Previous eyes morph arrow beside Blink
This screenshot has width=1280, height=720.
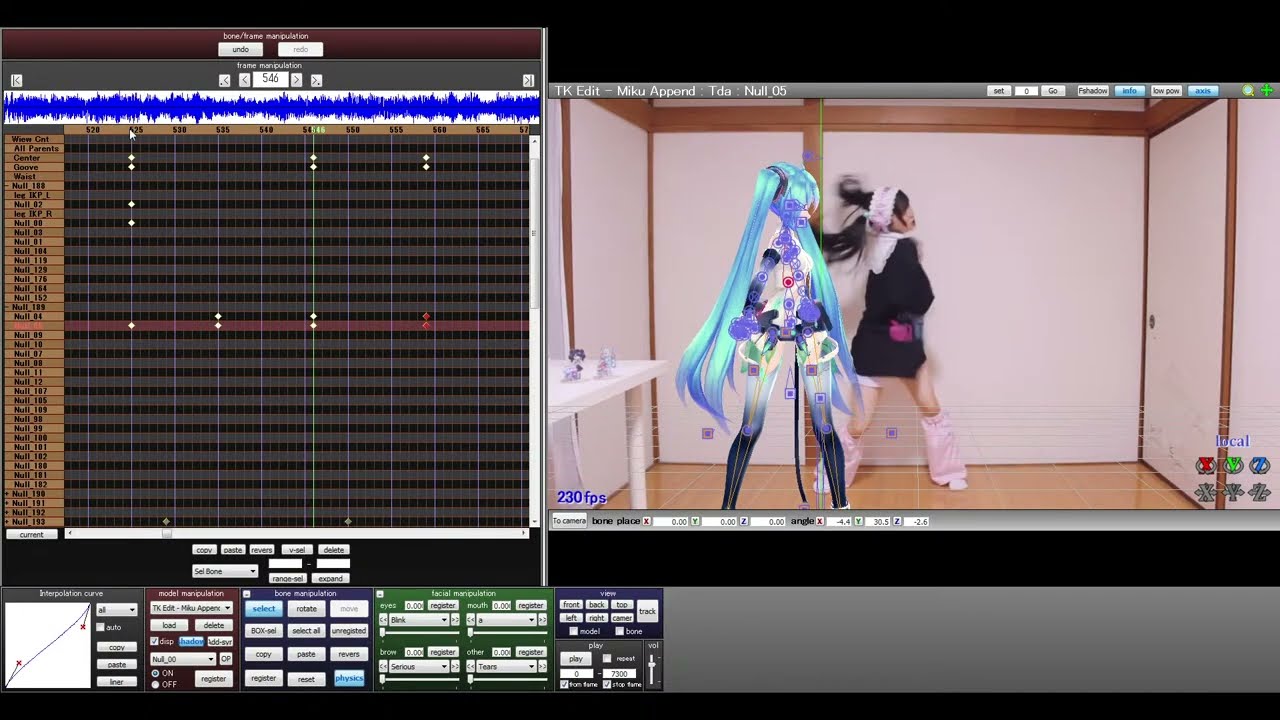click(383, 620)
